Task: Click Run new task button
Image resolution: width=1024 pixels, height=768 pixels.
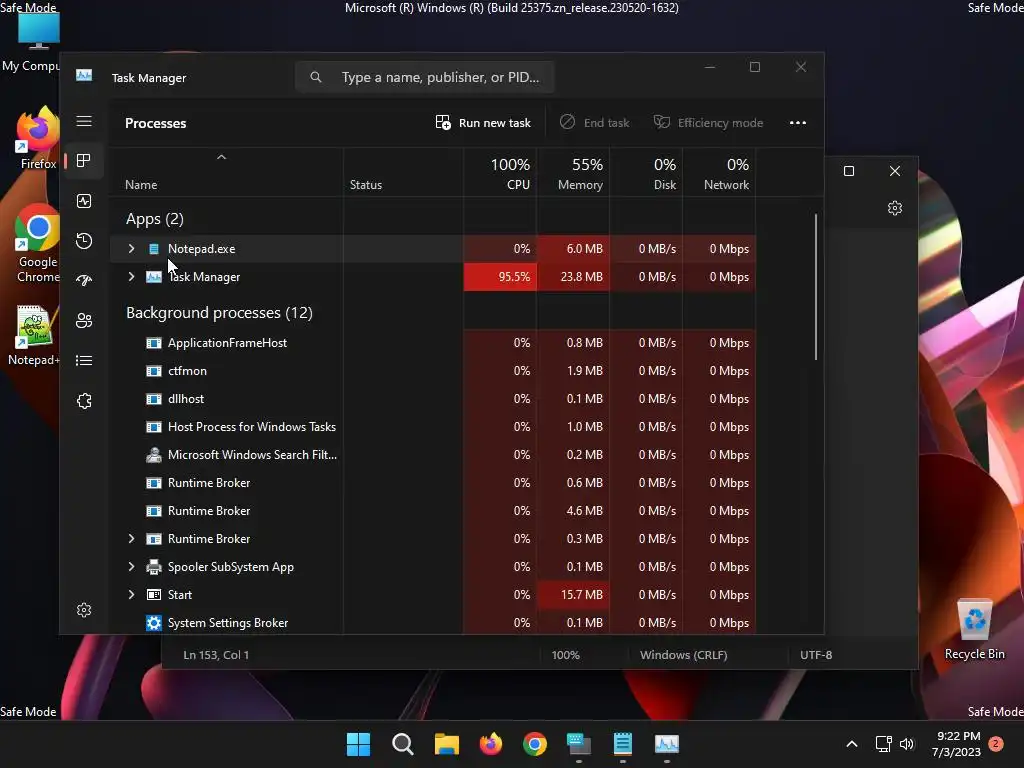Action: tap(483, 123)
